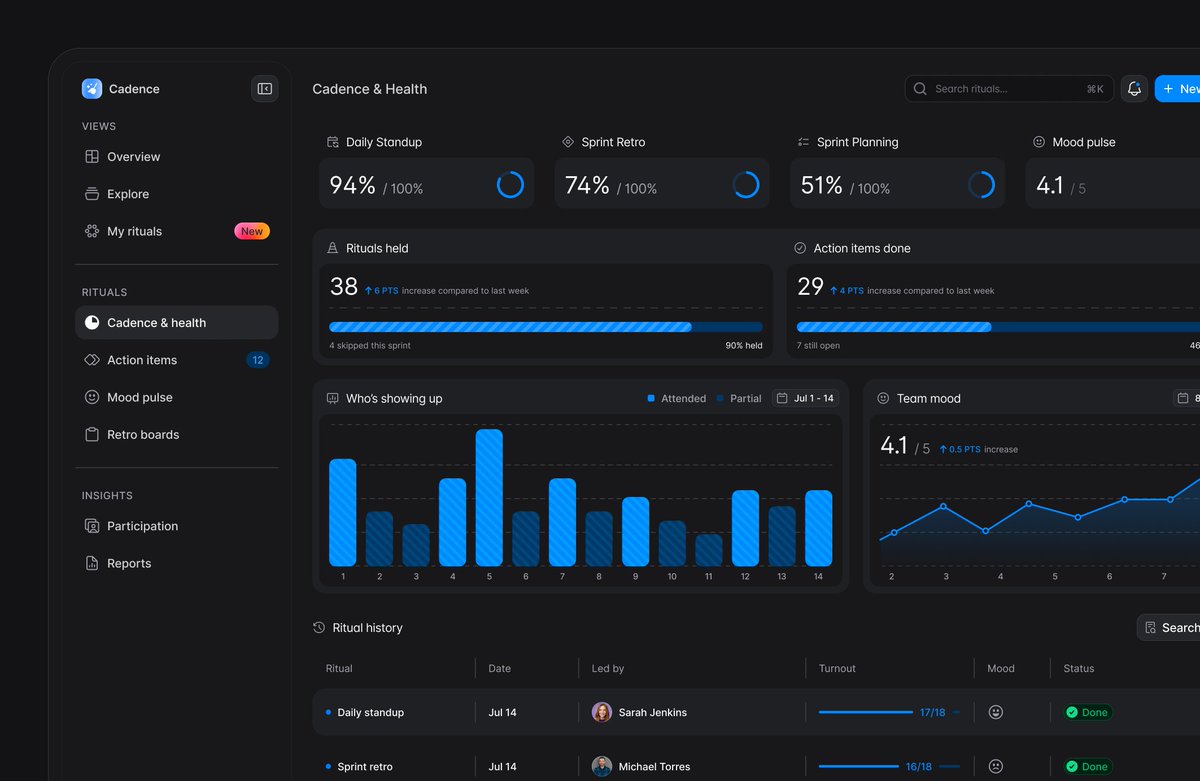1200x781 pixels.
Task: Open the Sprint retro history row
Action: (x=756, y=766)
